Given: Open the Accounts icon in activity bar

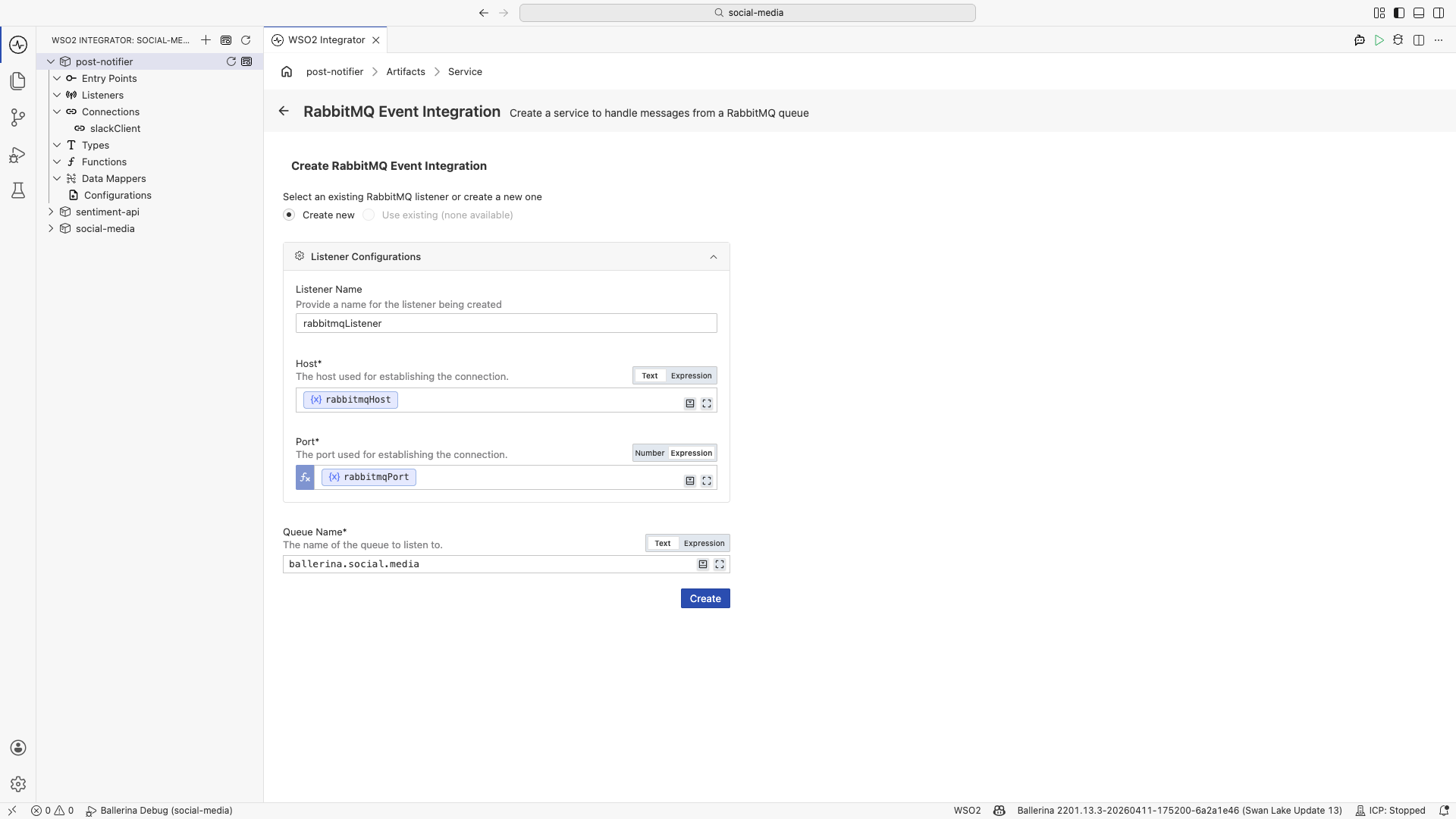Looking at the screenshot, I should tap(18, 748).
